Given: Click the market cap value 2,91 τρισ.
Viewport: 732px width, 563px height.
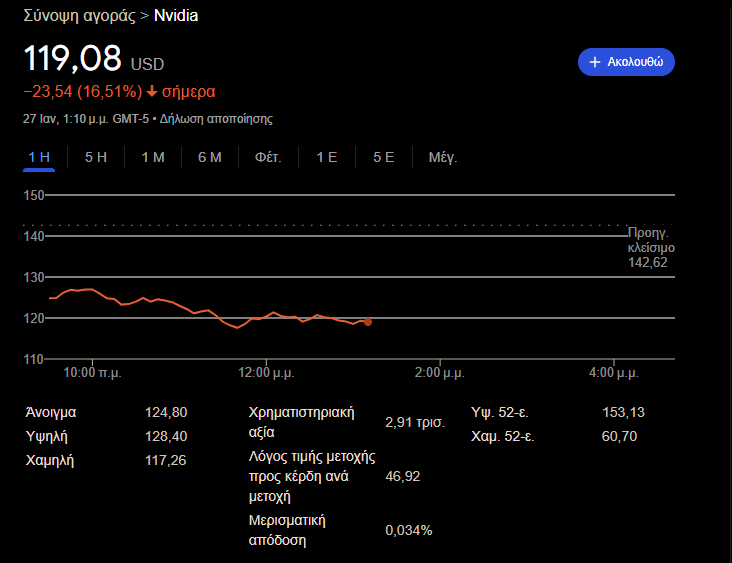Looking at the screenshot, I should point(415,422).
